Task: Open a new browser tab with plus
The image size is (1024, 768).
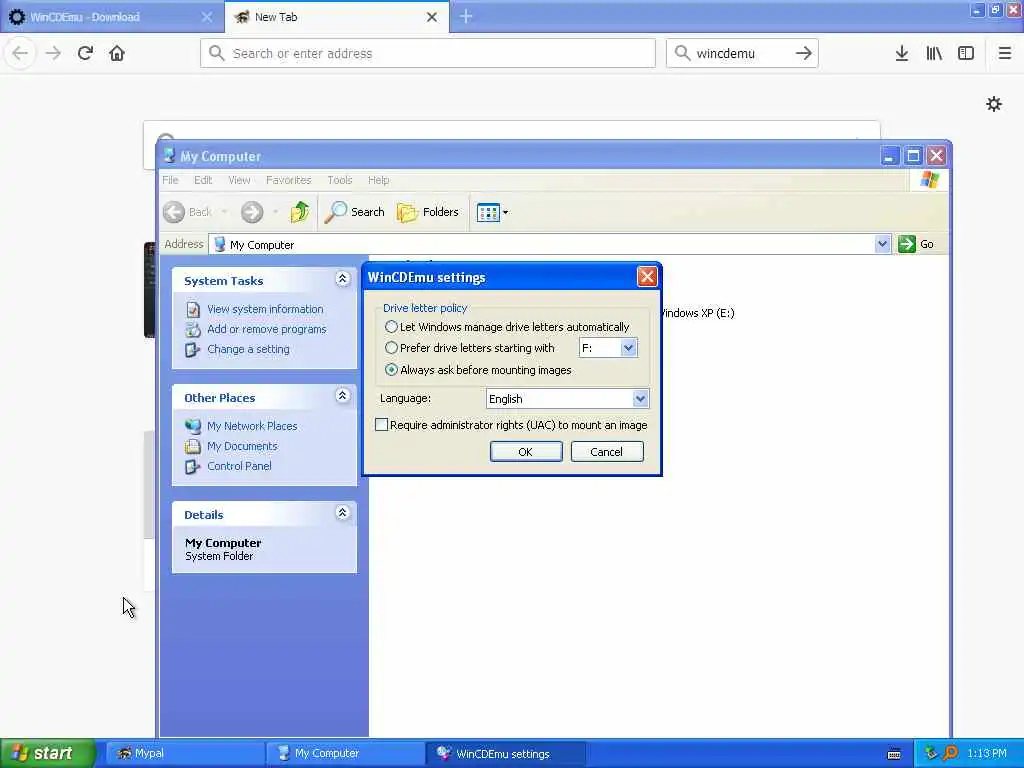Action: click(x=466, y=17)
